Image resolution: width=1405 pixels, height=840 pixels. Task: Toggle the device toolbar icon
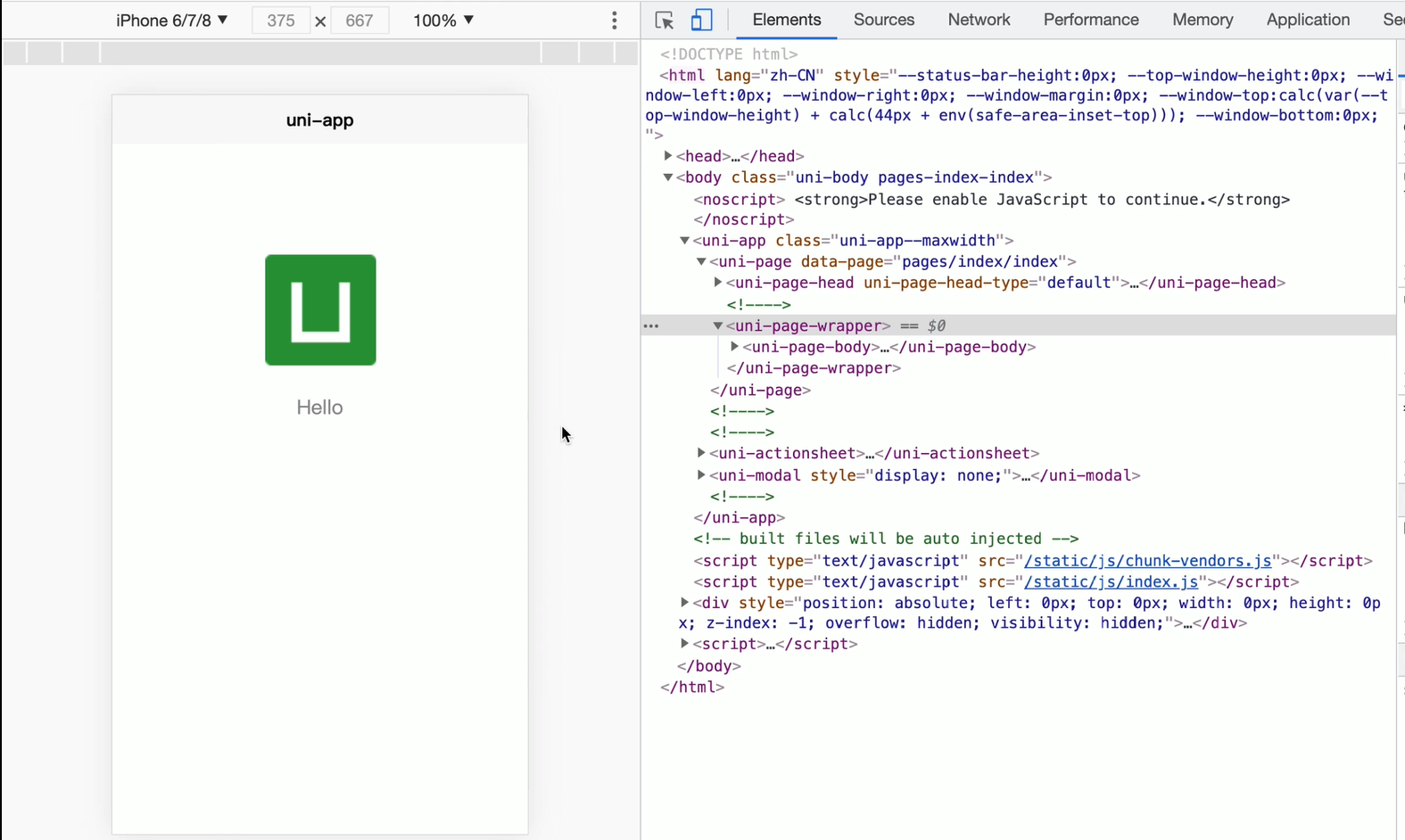[x=702, y=20]
